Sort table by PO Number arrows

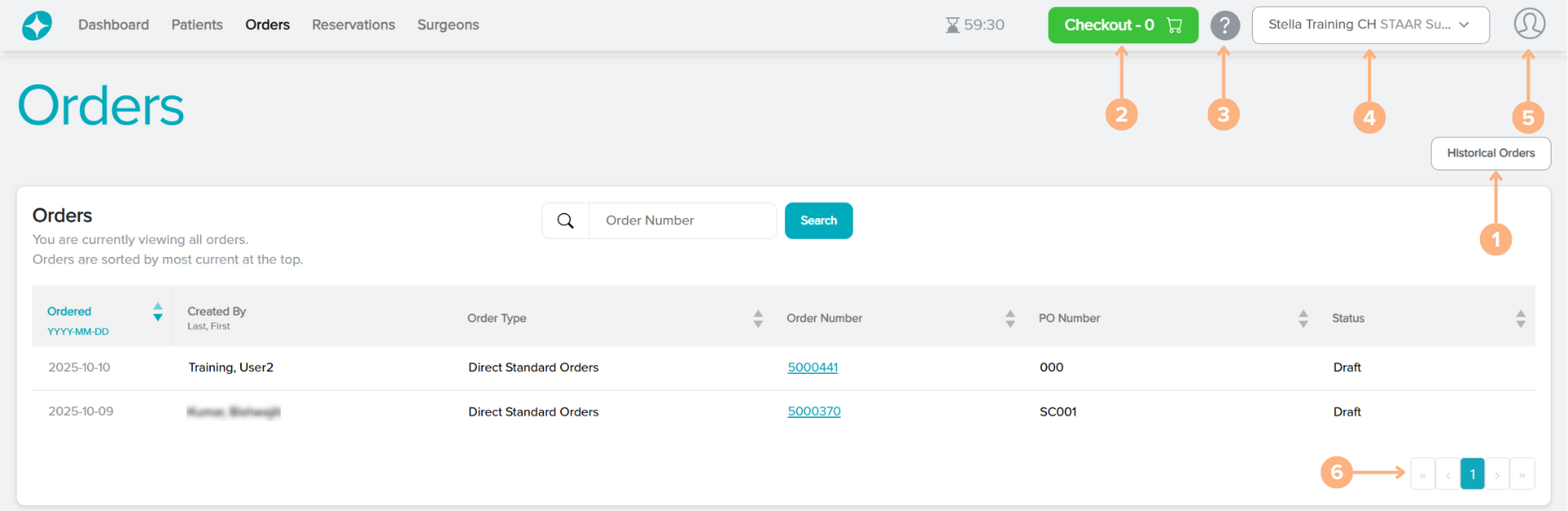click(1303, 318)
